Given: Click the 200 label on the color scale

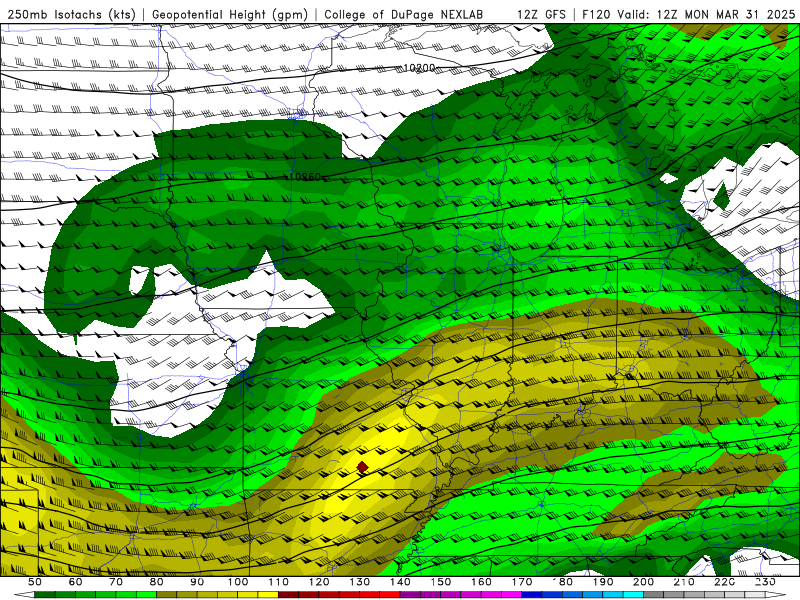Looking at the screenshot, I should (643, 582).
